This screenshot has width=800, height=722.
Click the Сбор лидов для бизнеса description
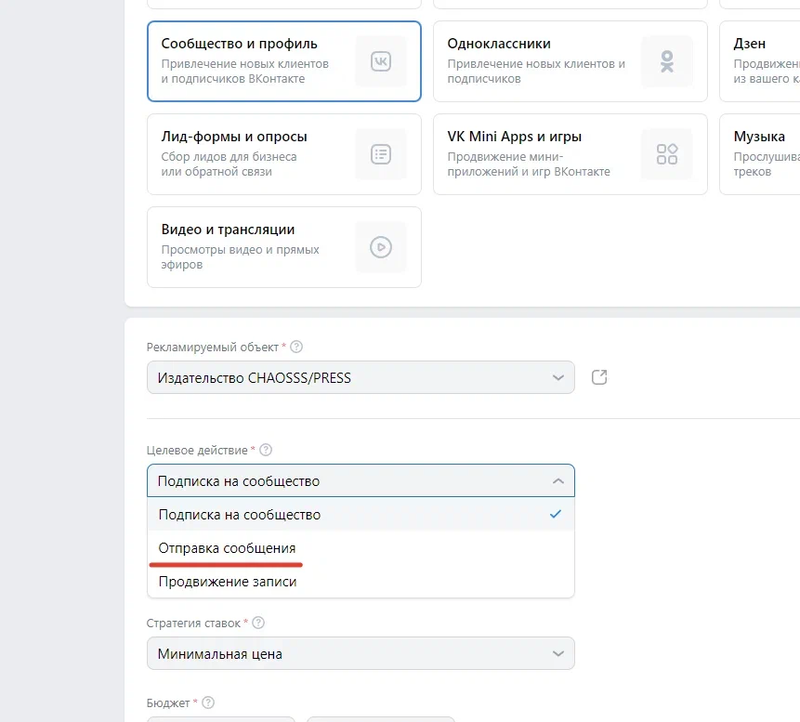pyautogui.click(x=229, y=164)
